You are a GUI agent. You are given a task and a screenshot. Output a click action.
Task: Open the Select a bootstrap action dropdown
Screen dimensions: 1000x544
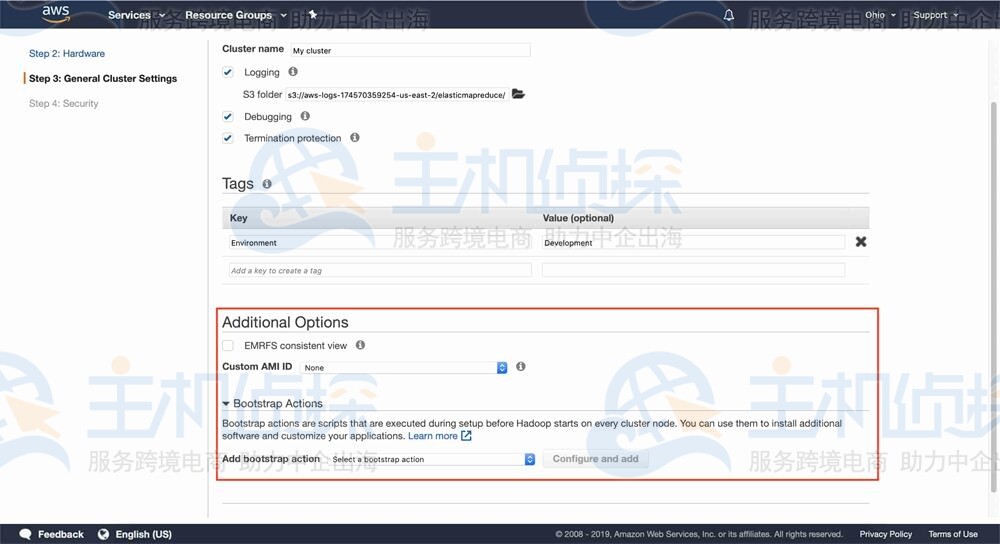tap(432, 459)
